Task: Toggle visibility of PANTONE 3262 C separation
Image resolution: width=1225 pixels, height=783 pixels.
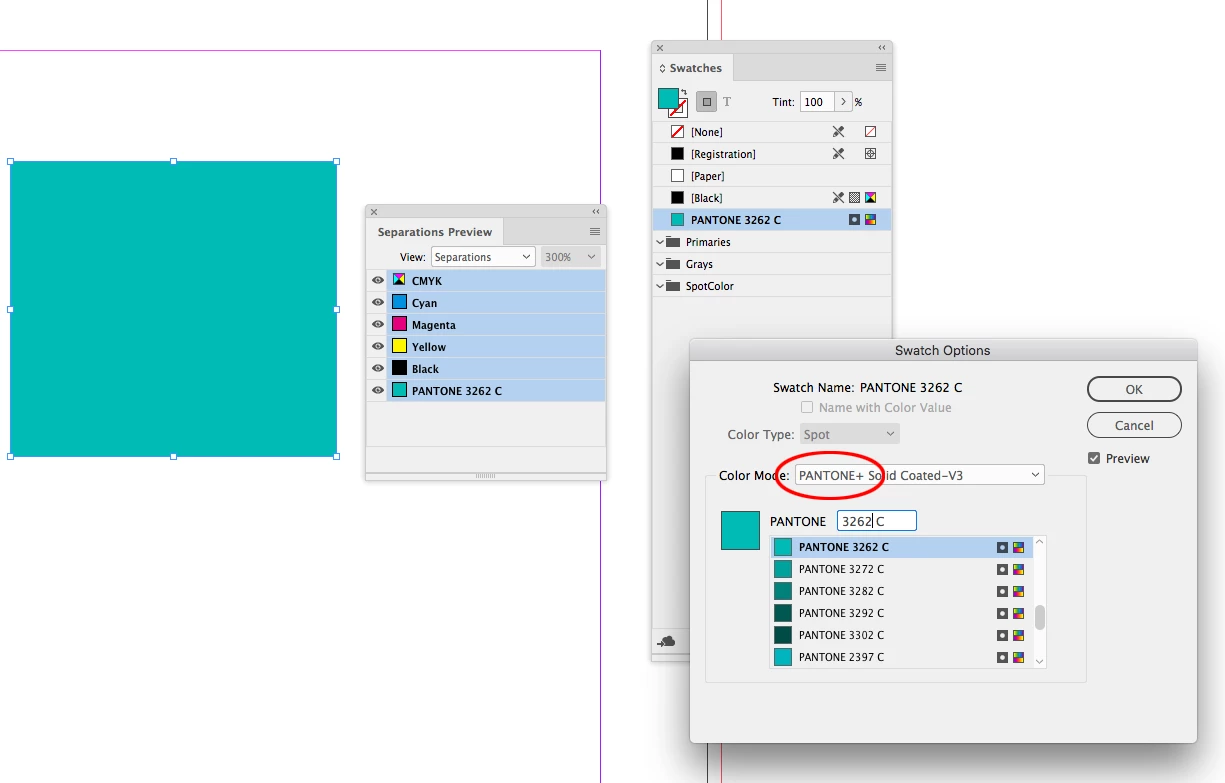Action: pos(378,391)
